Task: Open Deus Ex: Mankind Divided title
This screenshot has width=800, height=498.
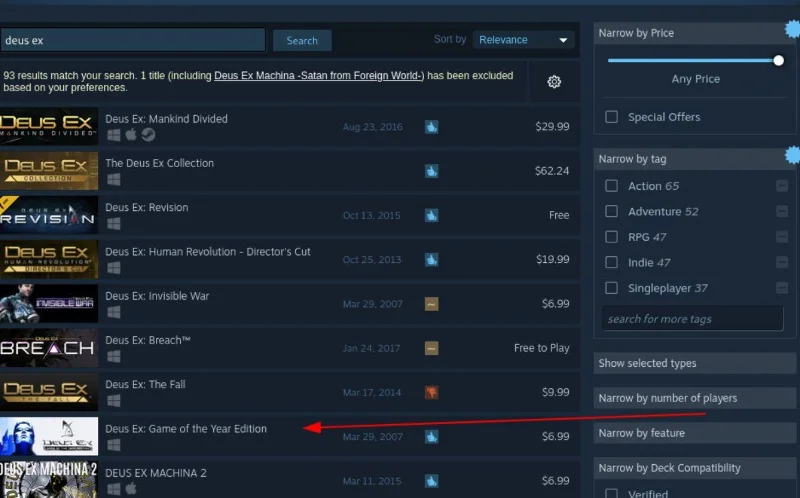Action: coord(166,119)
